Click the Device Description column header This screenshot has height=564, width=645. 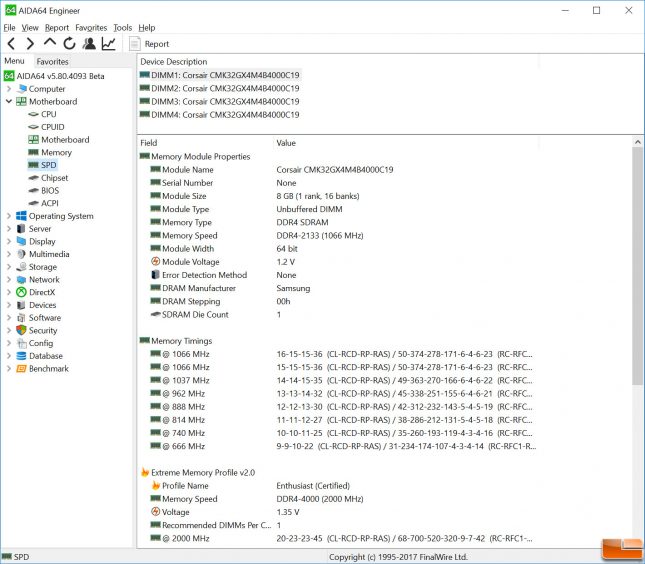(x=337, y=62)
